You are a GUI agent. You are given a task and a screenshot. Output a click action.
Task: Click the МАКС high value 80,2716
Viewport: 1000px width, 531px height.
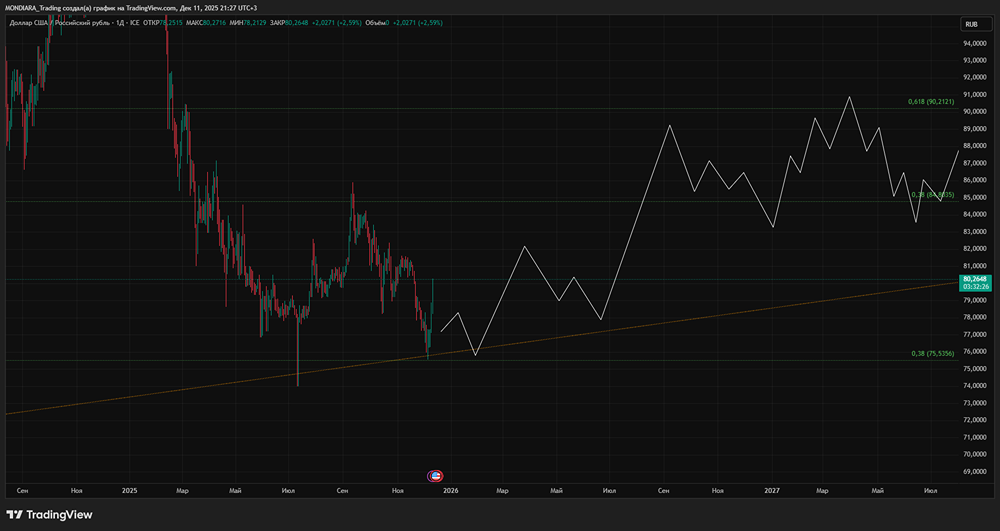pyautogui.click(x=214, y=23)
